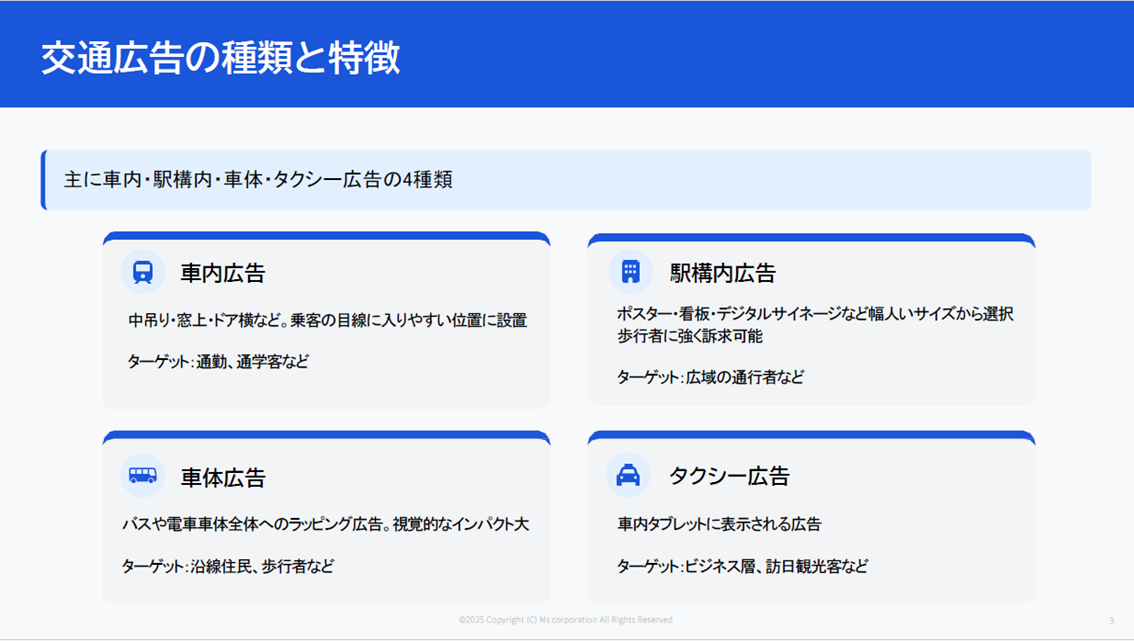Select the 車体広告 card heading

[222, 477]
